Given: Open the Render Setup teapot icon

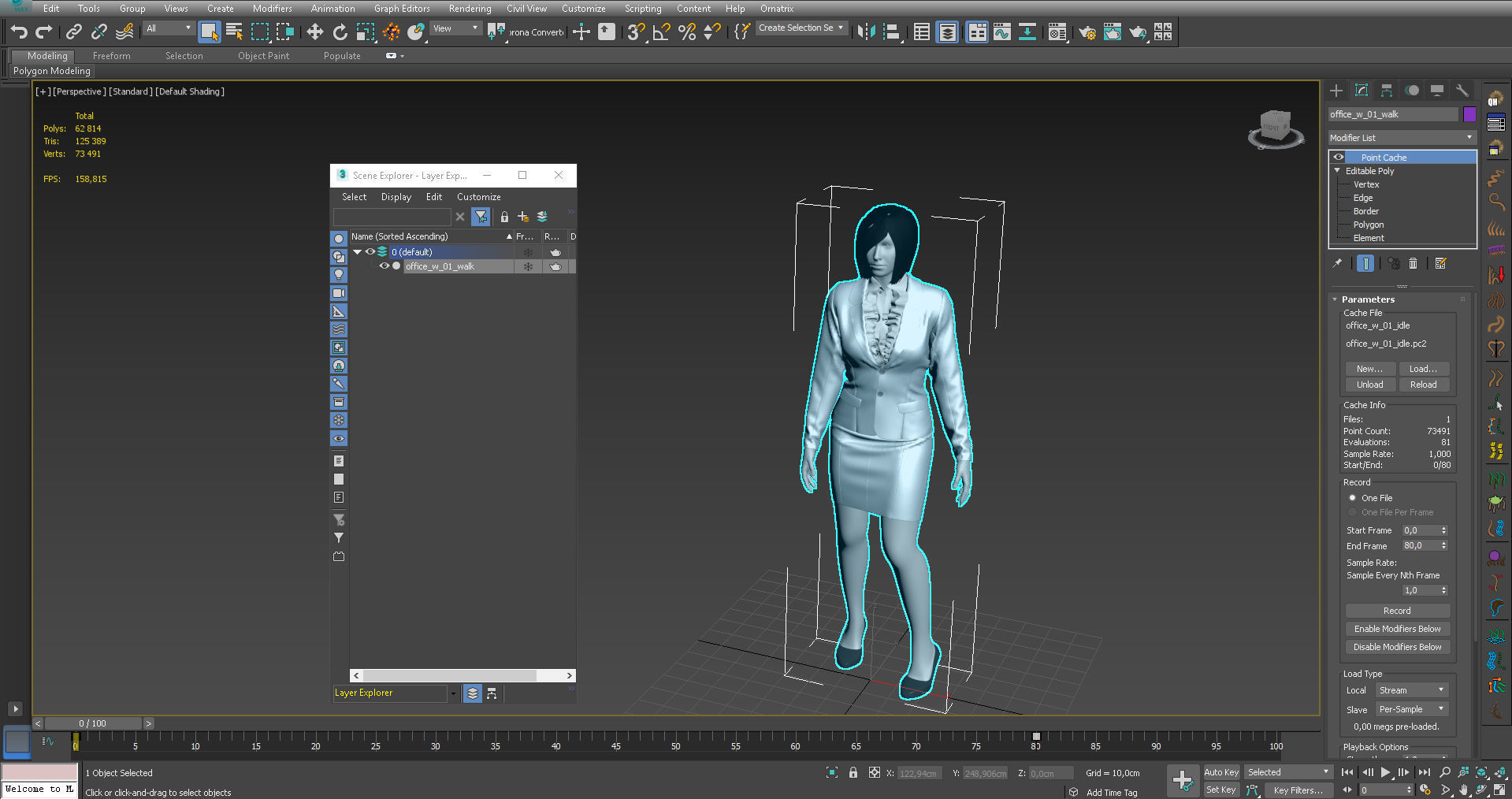Looking at the screenshot, I should (x=1087, y=32).
